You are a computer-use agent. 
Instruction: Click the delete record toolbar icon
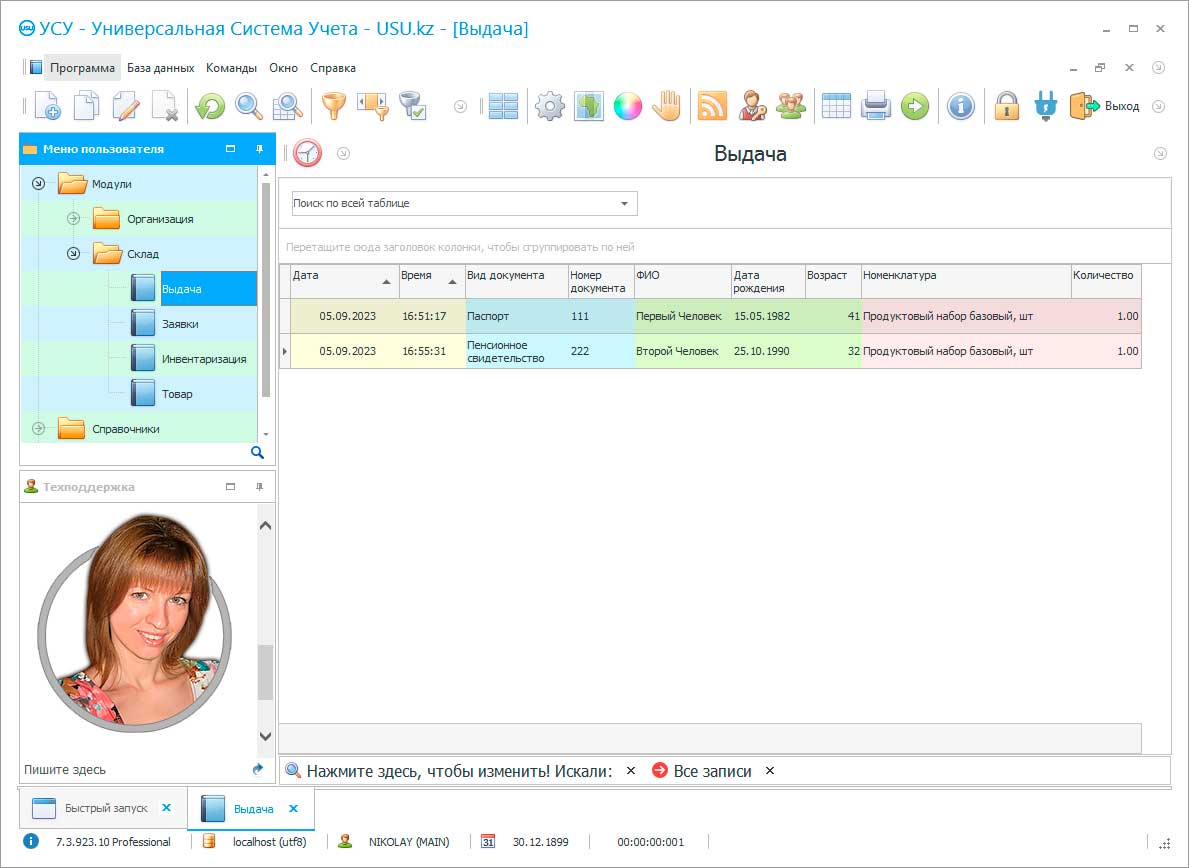pos(165,106)
